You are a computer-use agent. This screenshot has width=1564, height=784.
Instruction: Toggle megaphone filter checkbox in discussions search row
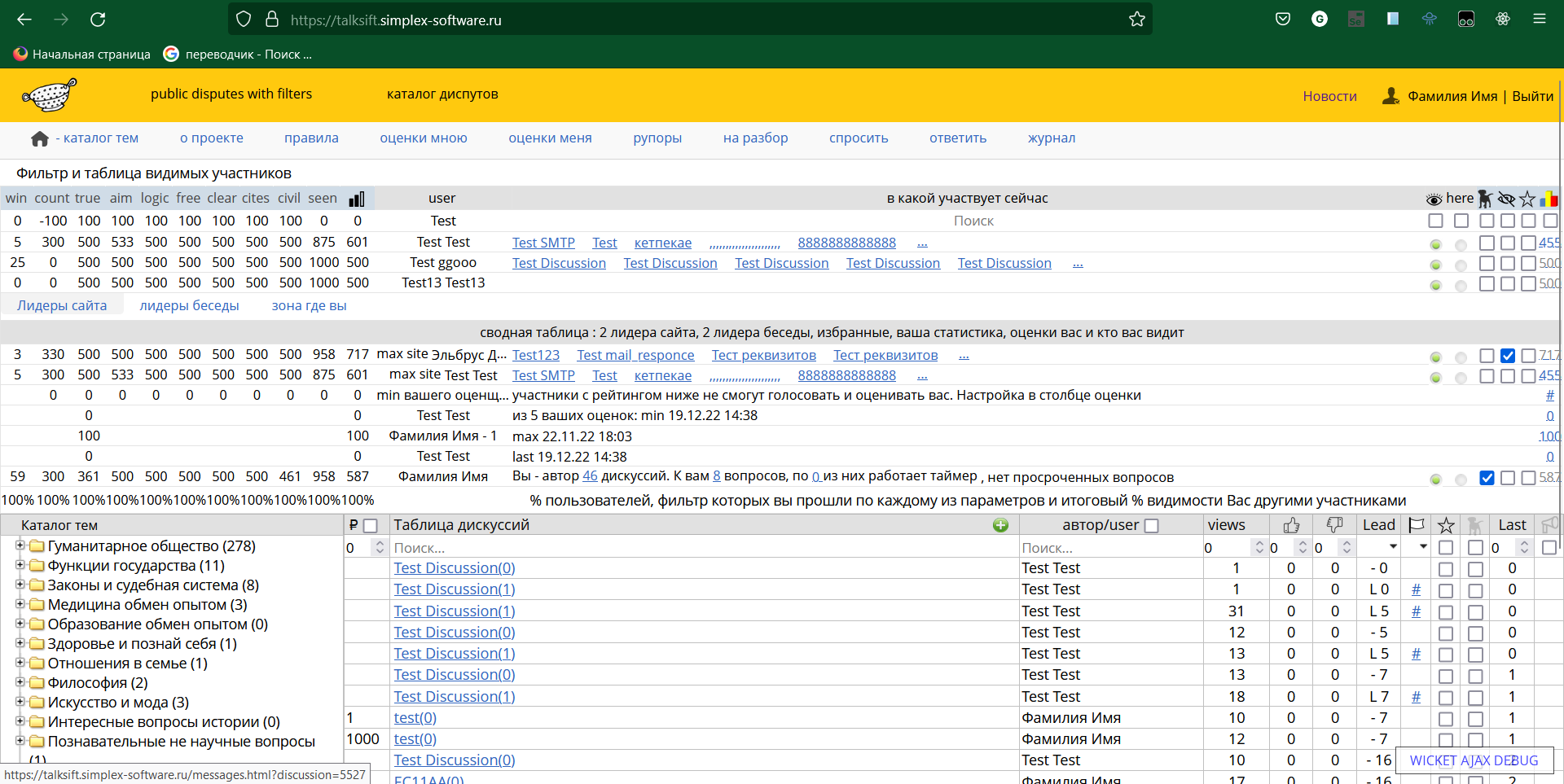click(1549, 548)
